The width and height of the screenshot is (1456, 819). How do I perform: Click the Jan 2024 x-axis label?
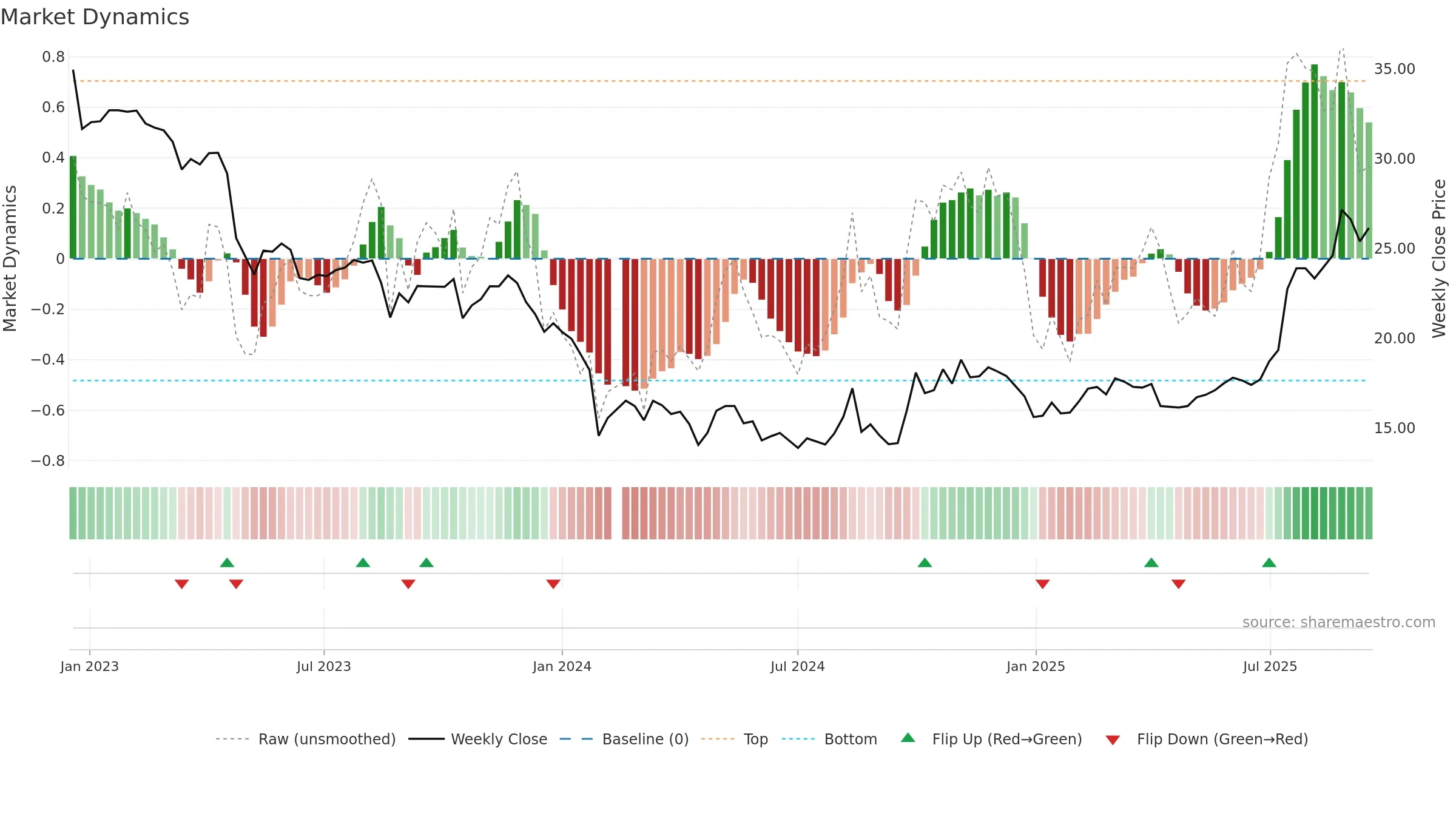[562, 666]
